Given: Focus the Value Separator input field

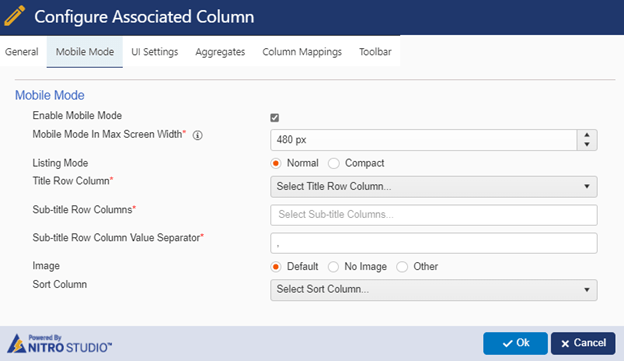Looking at the screenshot, I should coord(434,243).
